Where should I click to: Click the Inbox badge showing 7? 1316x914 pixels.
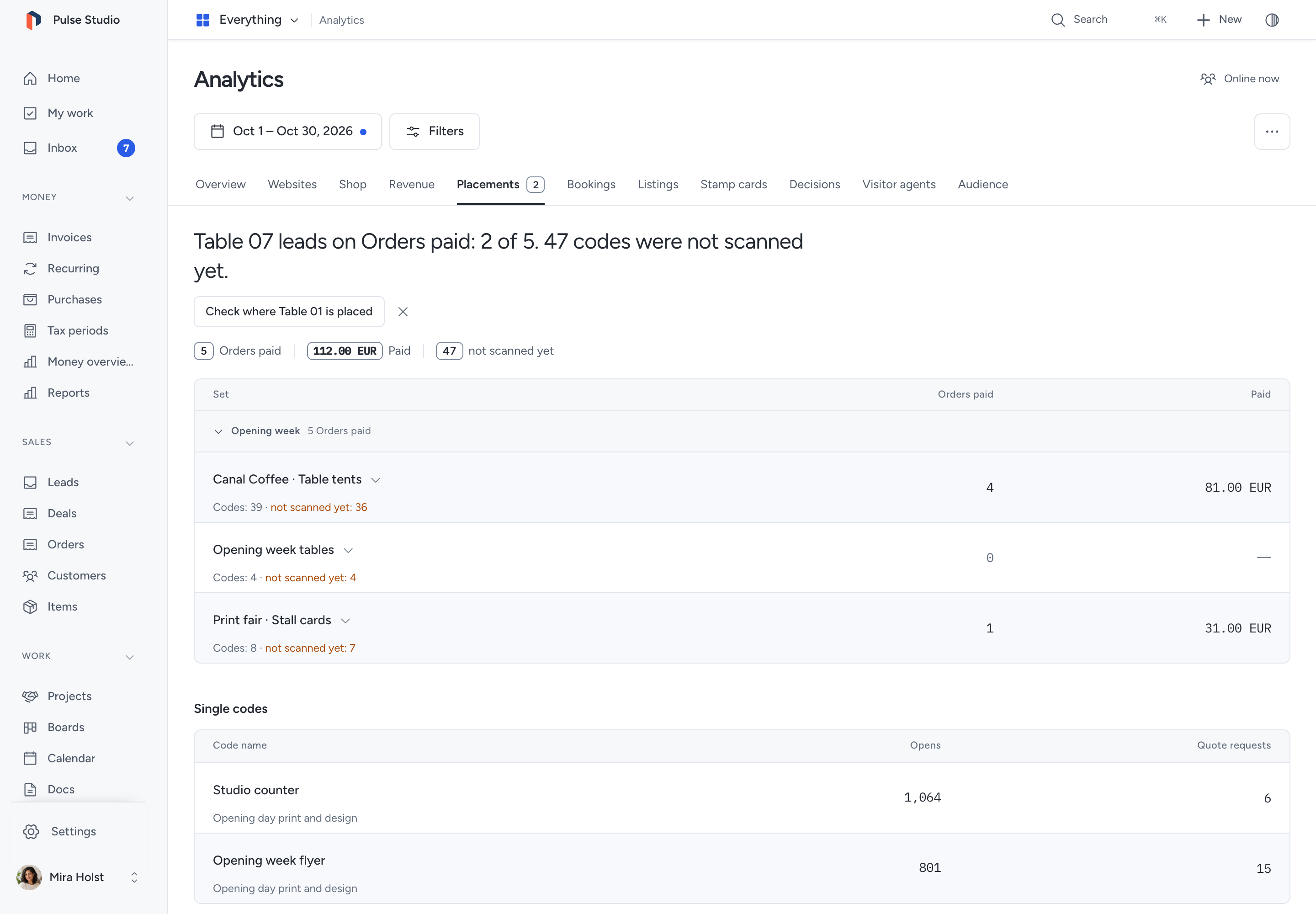click(x=126, y=148)
